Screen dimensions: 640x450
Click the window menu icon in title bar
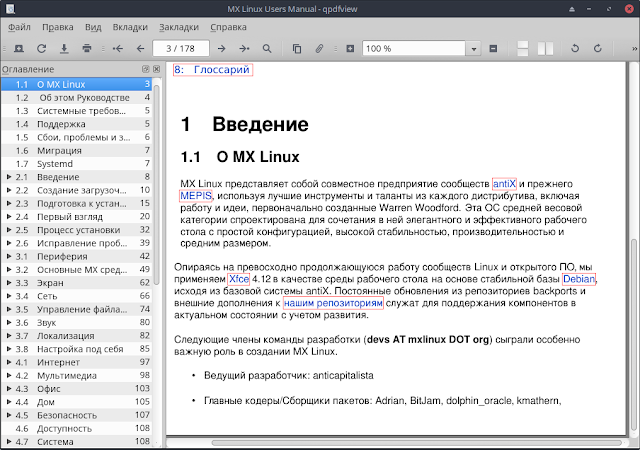(11, 9)
